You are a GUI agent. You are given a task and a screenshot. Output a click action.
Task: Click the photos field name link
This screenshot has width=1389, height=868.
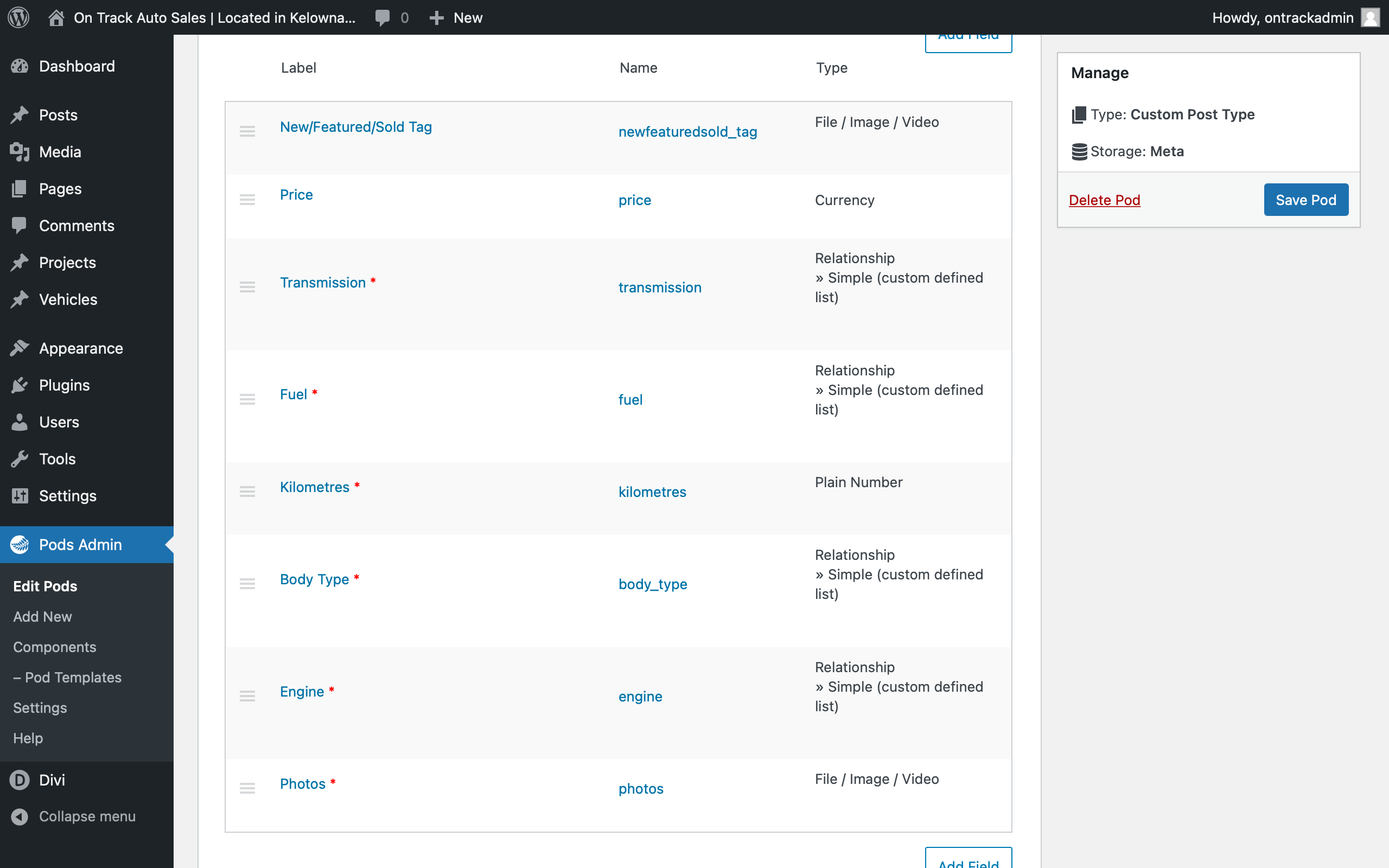coord(641,788)
